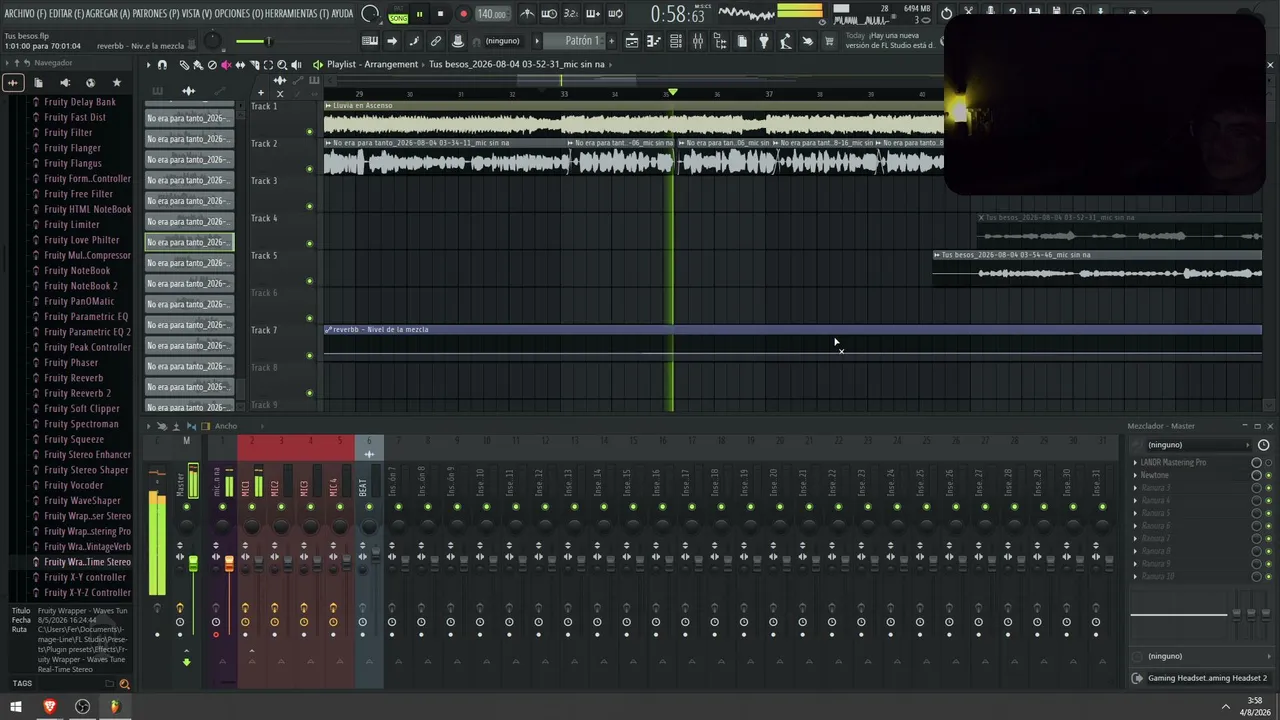The width and height of the screenshot is (1280, 720).
Task: Add a new pattern with plus button
Action: (612, 41)
